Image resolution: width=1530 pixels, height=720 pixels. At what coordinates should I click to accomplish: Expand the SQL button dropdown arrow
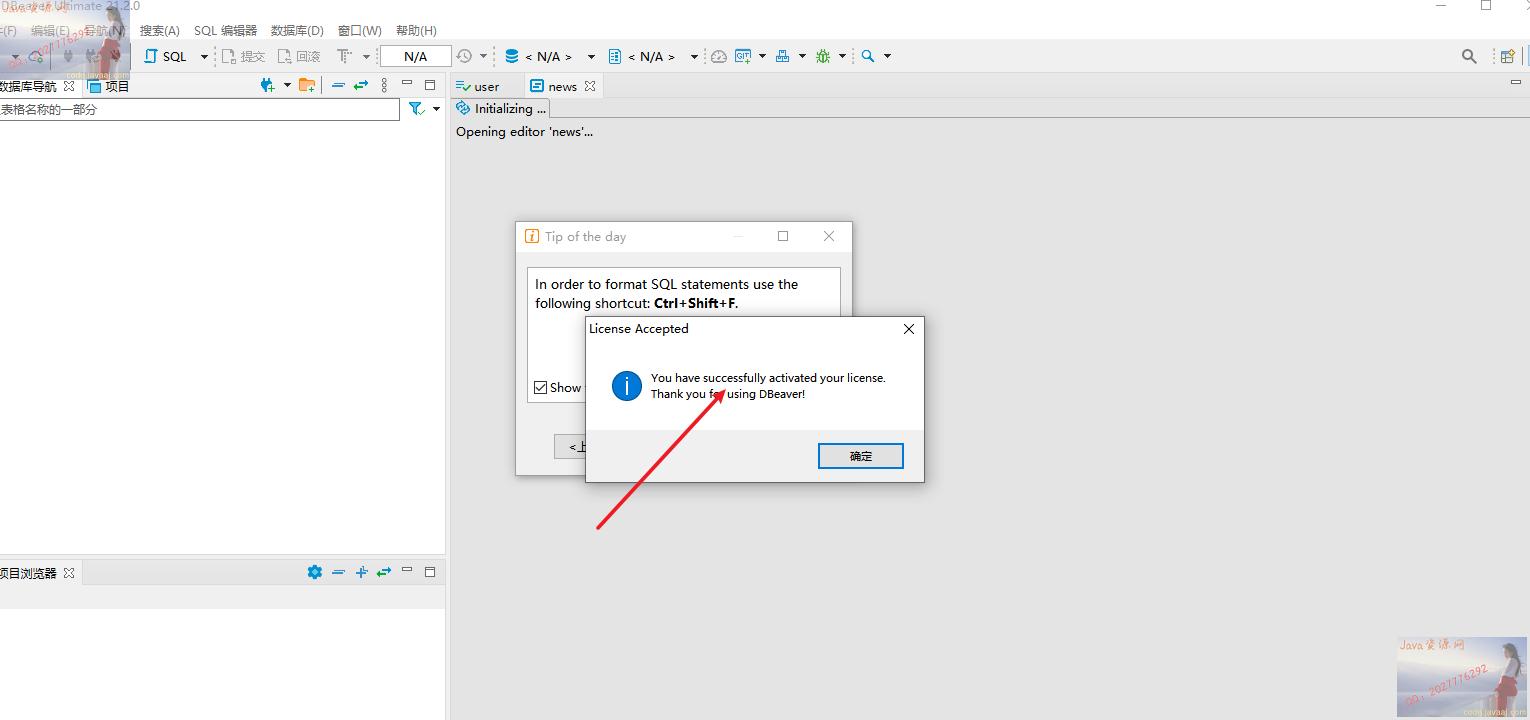[x=204, y=57]
